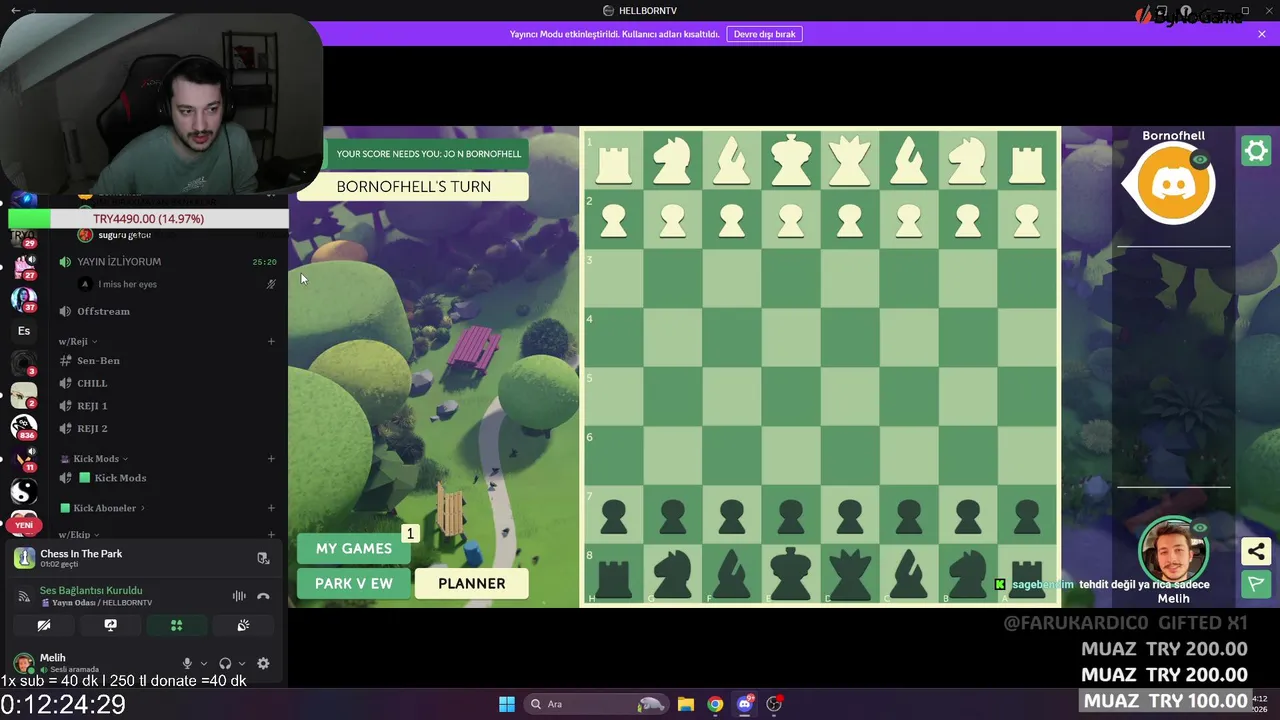This screenshot has height=720, width=1280.
Task: Add a channel to Kick Mods category
Action: point(271,458)
